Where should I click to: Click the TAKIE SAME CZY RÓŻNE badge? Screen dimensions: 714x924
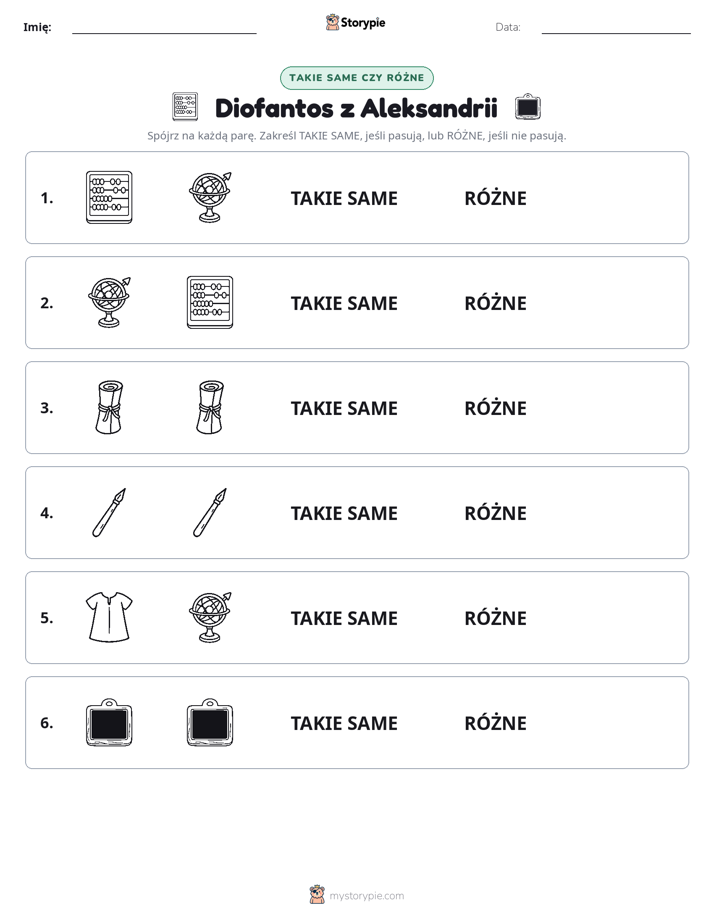[x=356, y=78]
